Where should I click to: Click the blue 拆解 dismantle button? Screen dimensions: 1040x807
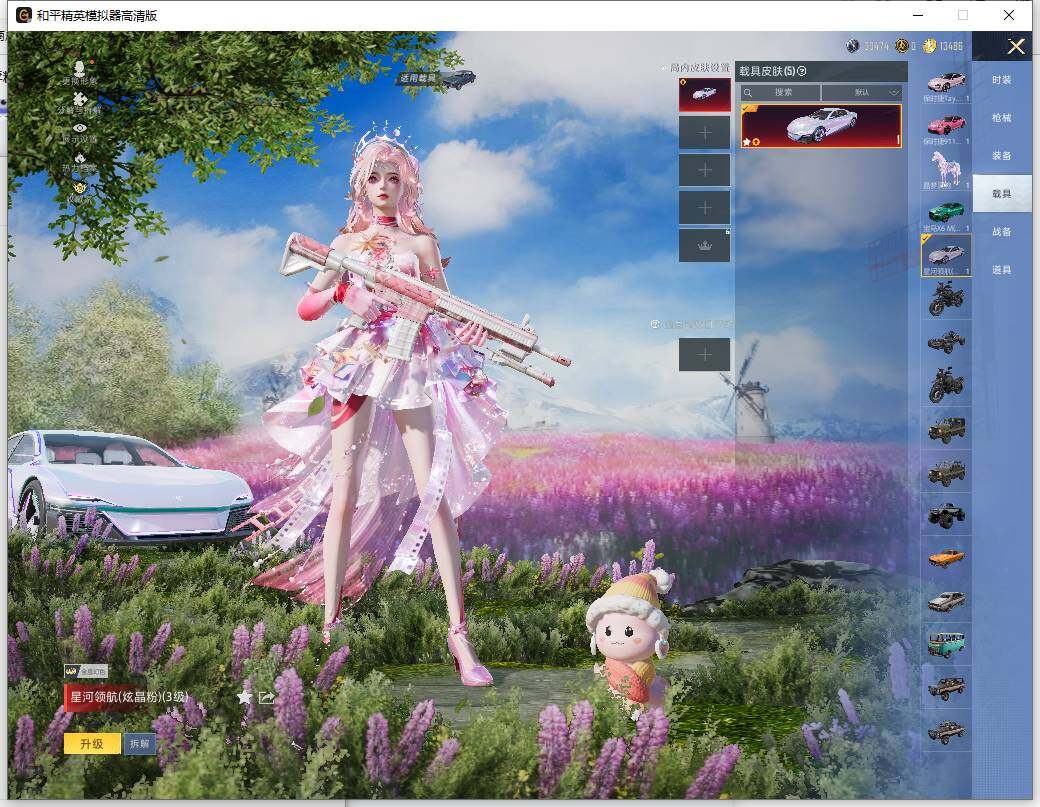coord(139,743)
